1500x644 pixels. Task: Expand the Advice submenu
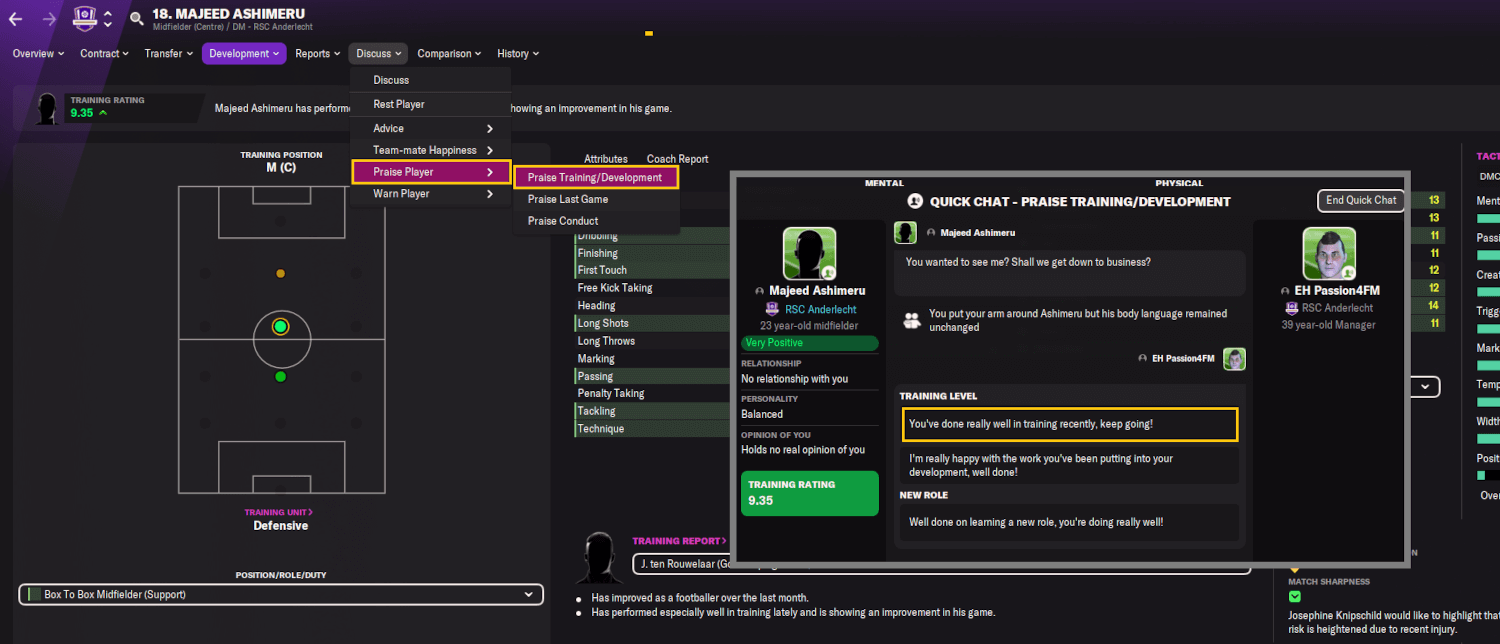click(430, 128)
